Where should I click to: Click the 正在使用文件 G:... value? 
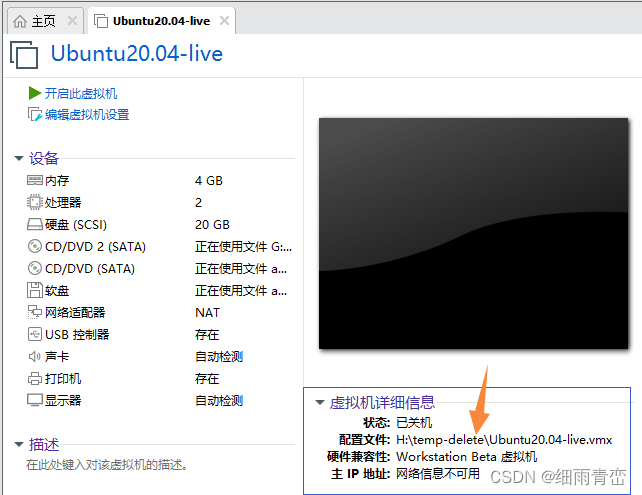(243, 247)
